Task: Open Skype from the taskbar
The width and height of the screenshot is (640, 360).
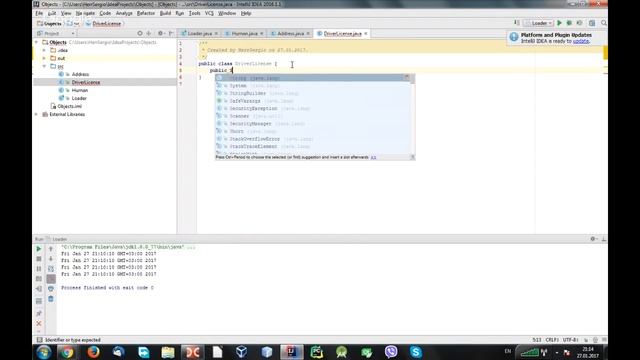Action: [416, 352]
